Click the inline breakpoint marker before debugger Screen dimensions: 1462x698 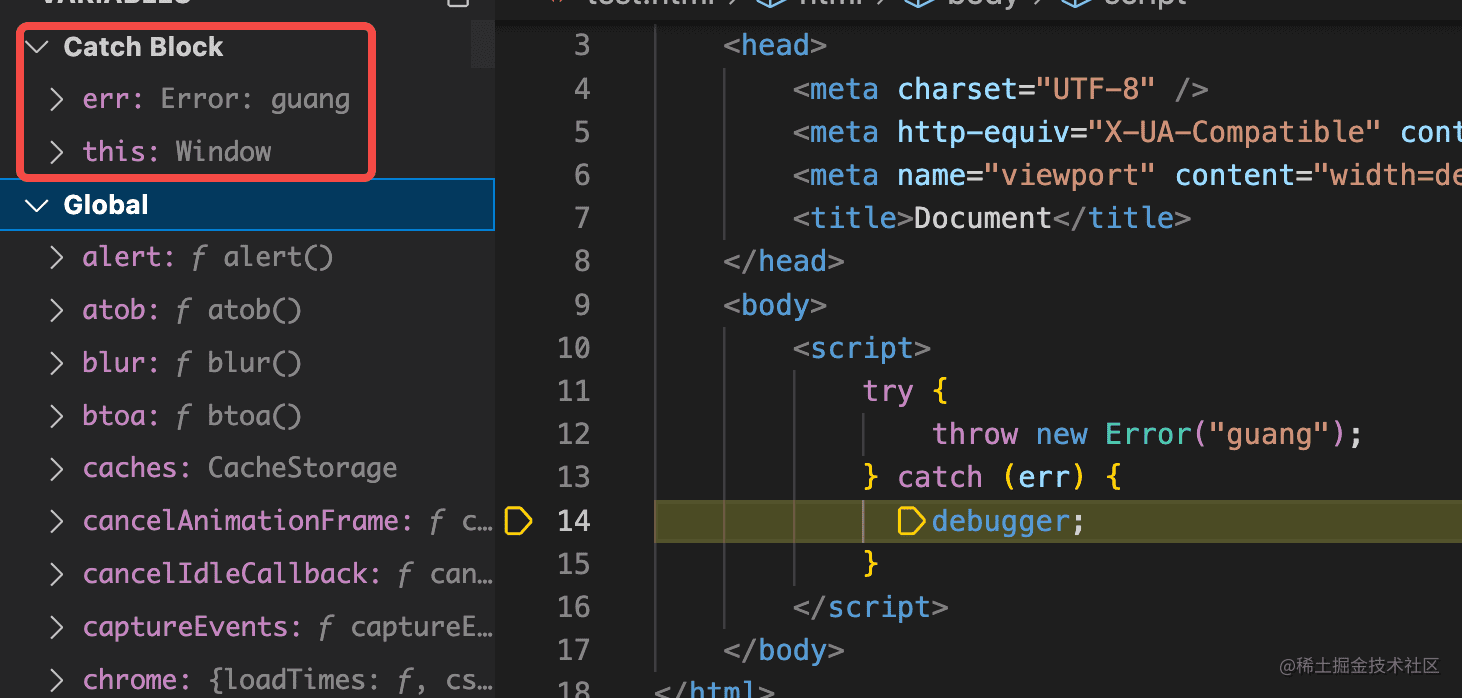tap(912, 521)
